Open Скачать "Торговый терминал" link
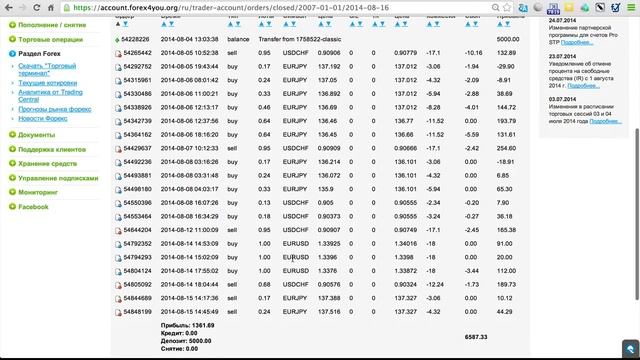Screen dimensions: 640x360 point(47,69)
